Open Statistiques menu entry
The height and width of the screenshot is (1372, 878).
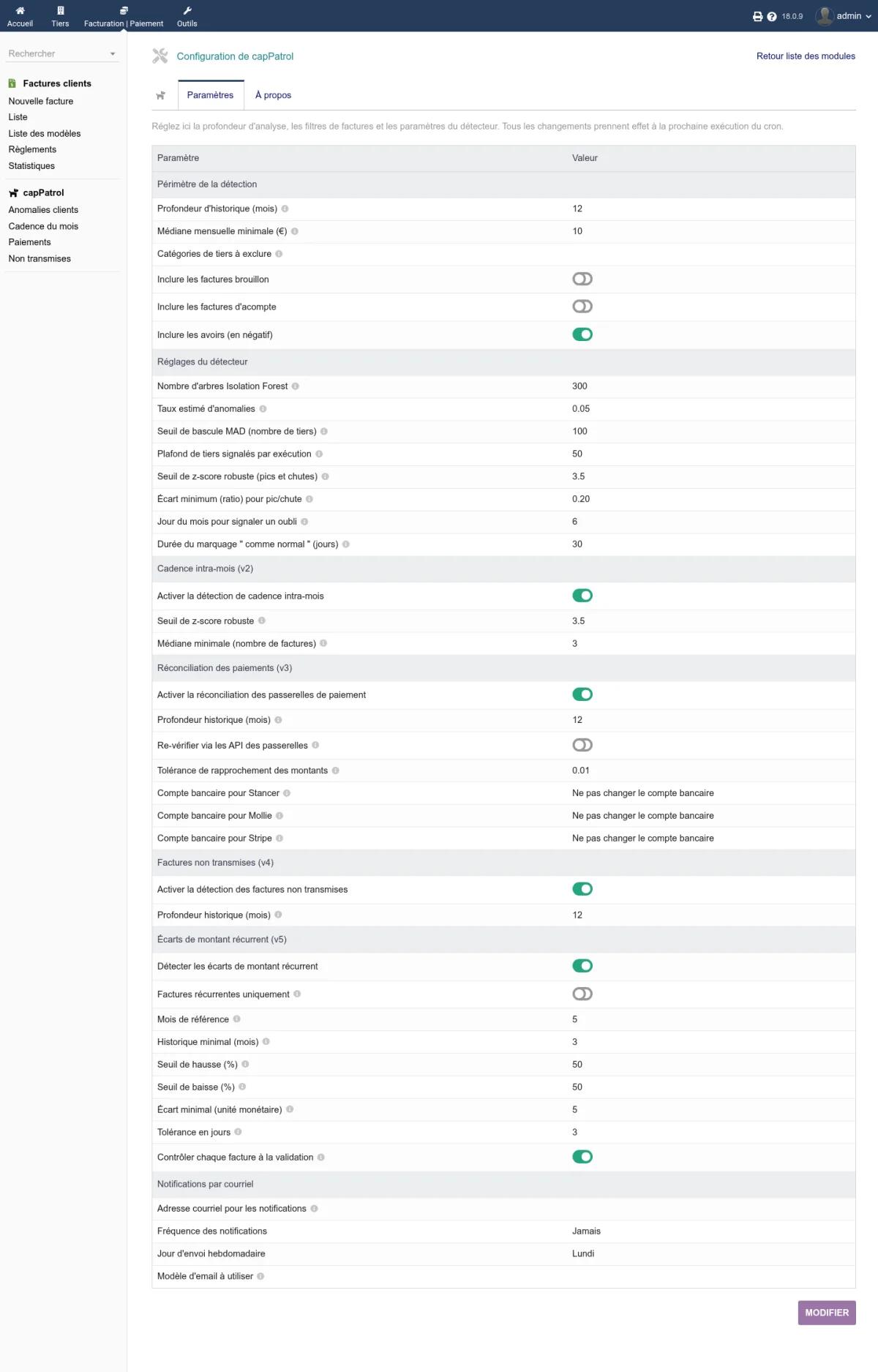(x=31, y=166)
